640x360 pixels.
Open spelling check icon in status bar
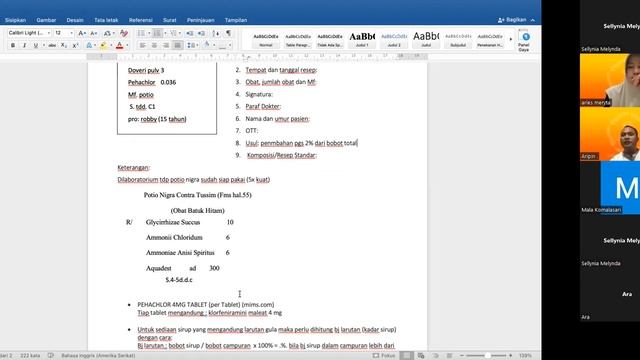click(x=50, y=356)
